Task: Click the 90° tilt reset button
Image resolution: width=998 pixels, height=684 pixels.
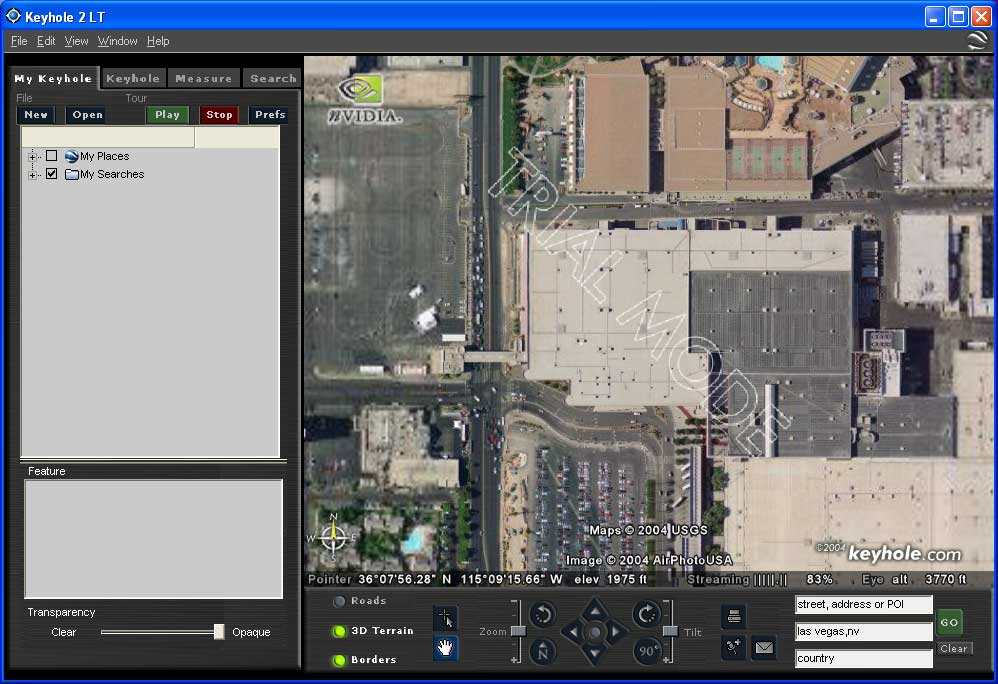Action: [x=646, y=652]
